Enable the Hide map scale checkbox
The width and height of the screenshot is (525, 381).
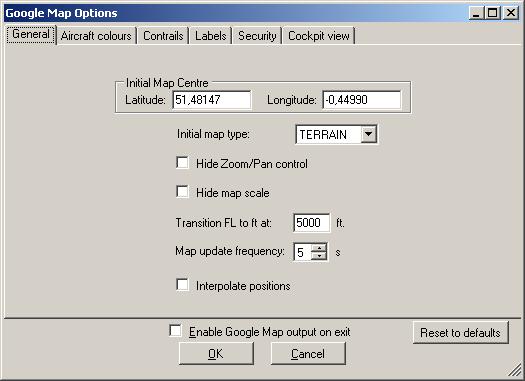(x=182, y=192)
